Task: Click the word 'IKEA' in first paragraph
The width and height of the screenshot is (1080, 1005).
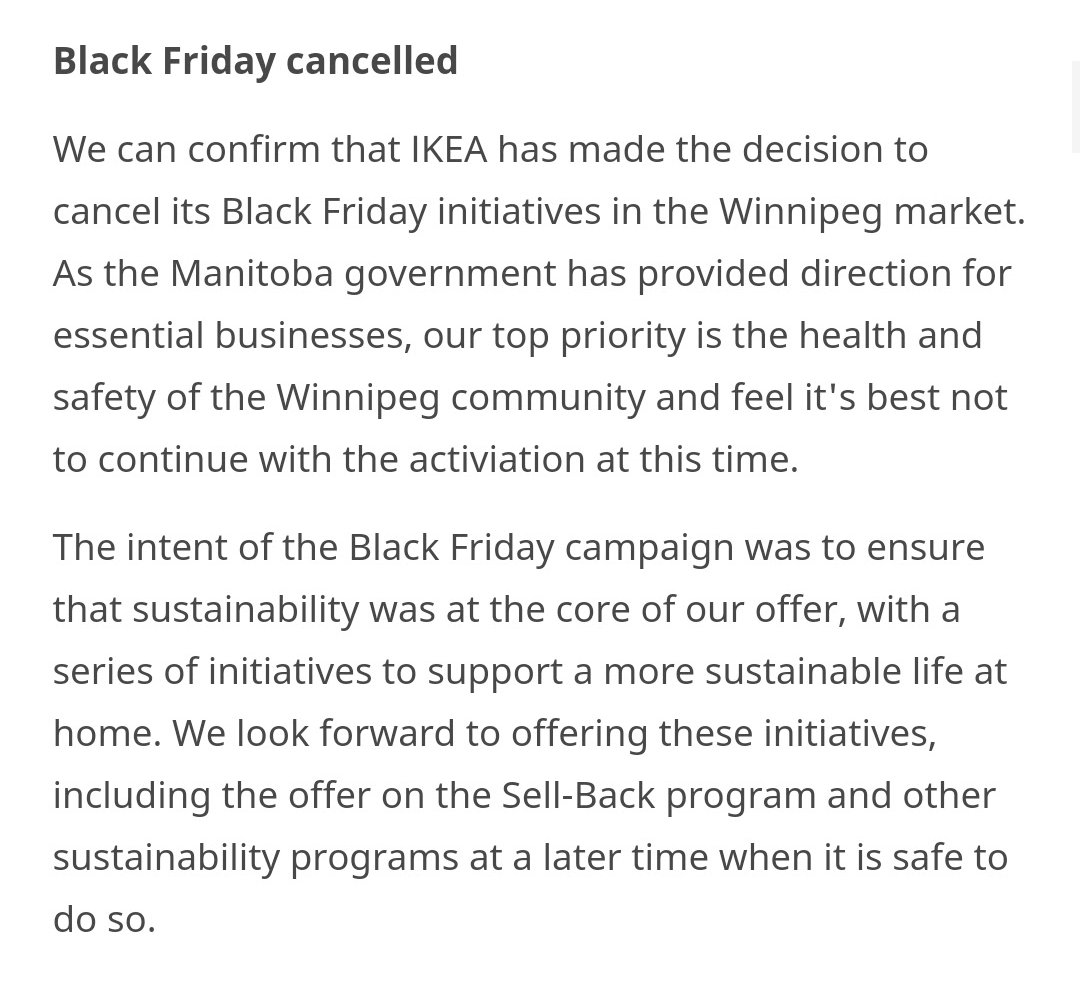Action: click(x=449, y=149)
